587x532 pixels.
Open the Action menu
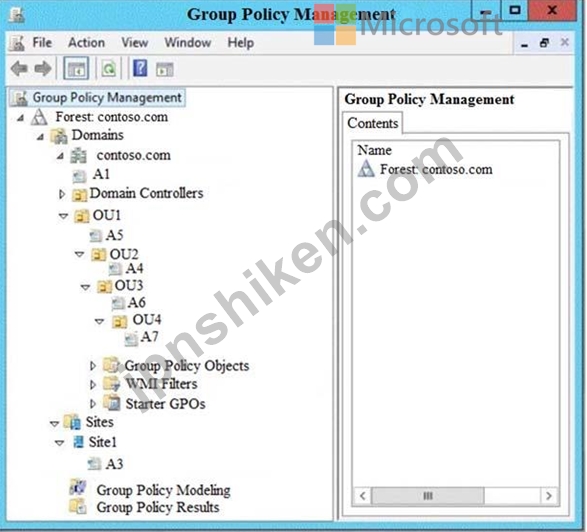tap(86, 42)
